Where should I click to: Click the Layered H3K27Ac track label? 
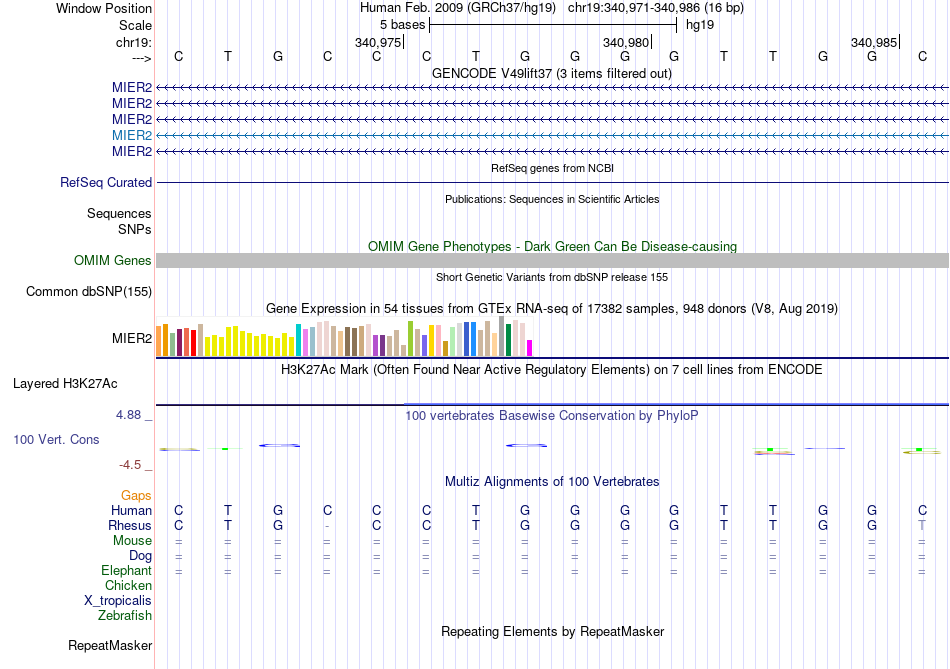(x=65, y=384)
